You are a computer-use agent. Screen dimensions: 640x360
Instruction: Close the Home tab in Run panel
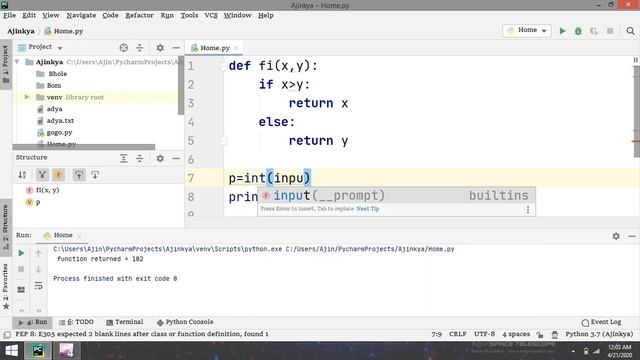click(79, 236)
